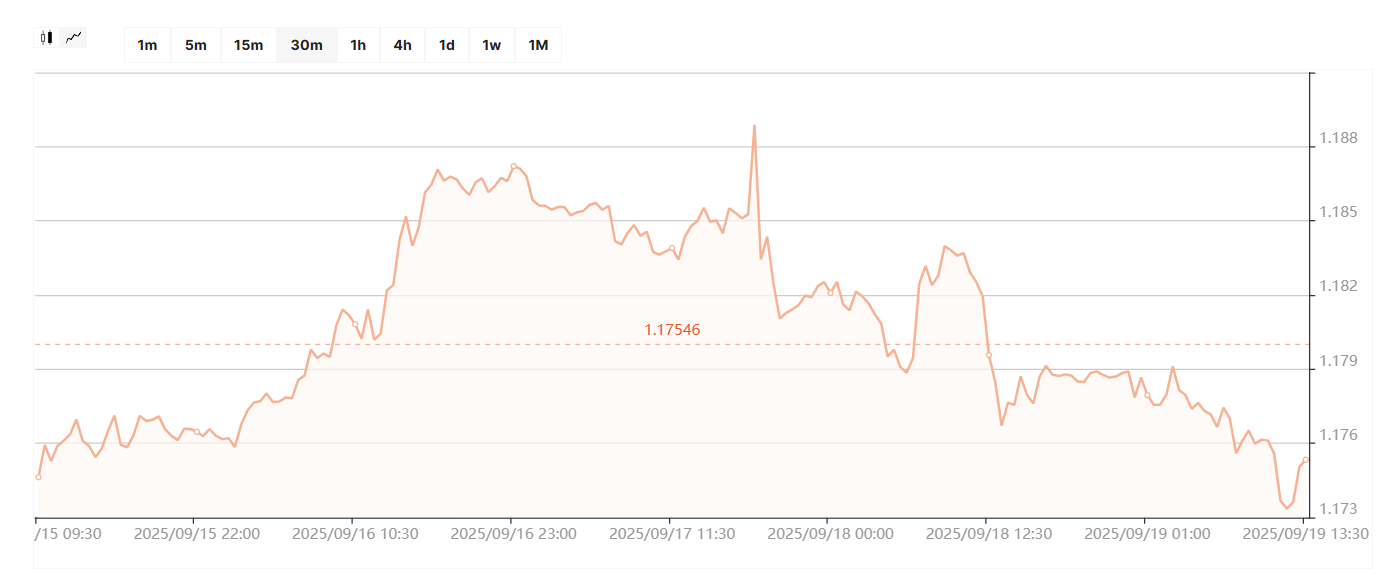The height and width of the screenshot is (580, 1398).
Task: Choose the 1d timeframe
Action: click(447, 45)
